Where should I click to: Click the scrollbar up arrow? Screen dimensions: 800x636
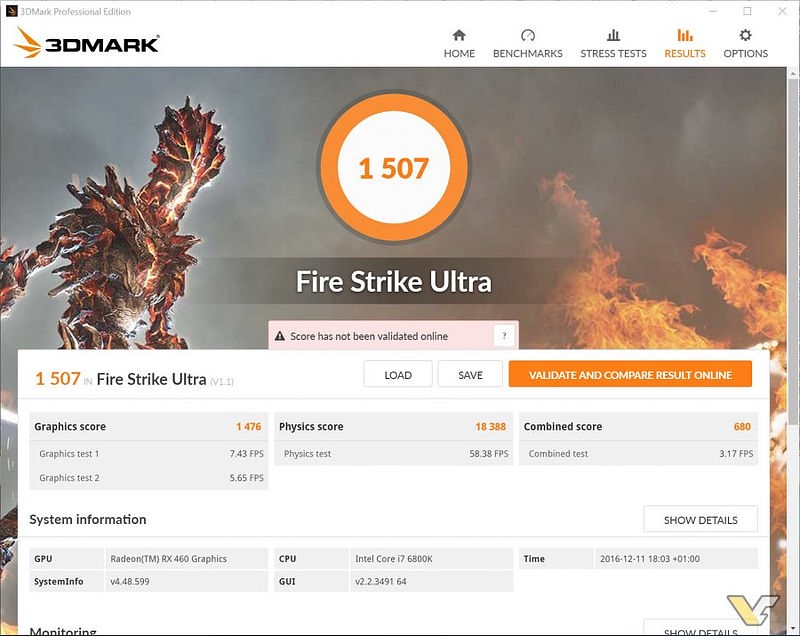click(x=793, y=73)
